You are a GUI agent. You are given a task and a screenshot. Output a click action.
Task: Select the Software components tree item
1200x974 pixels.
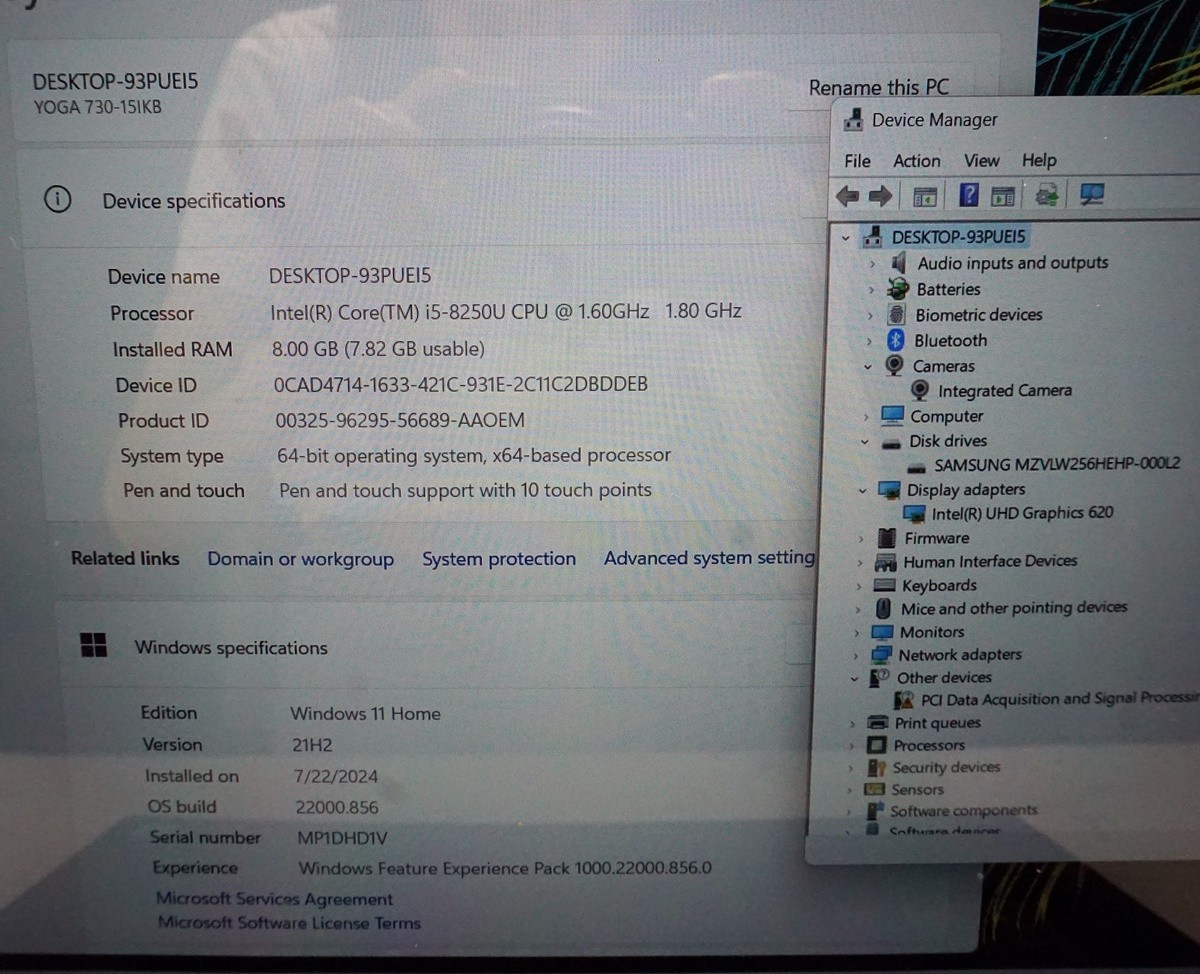[964, 811]
